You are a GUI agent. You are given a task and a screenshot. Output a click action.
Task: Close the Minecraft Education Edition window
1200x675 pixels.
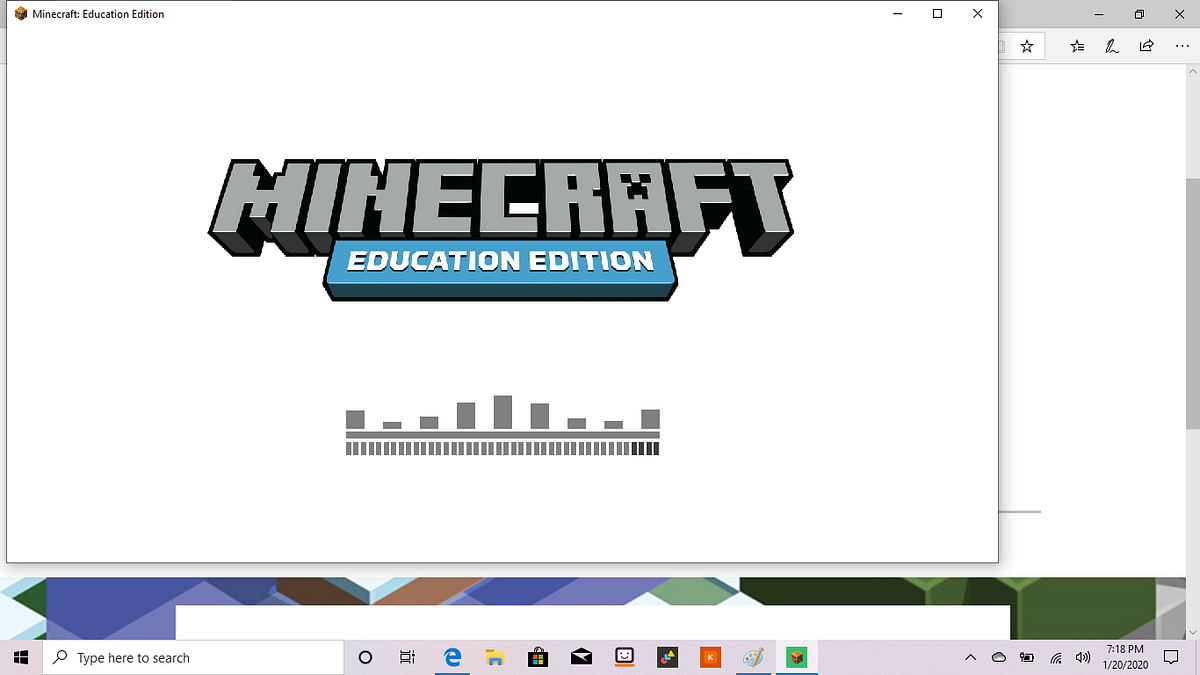point(977,14)
